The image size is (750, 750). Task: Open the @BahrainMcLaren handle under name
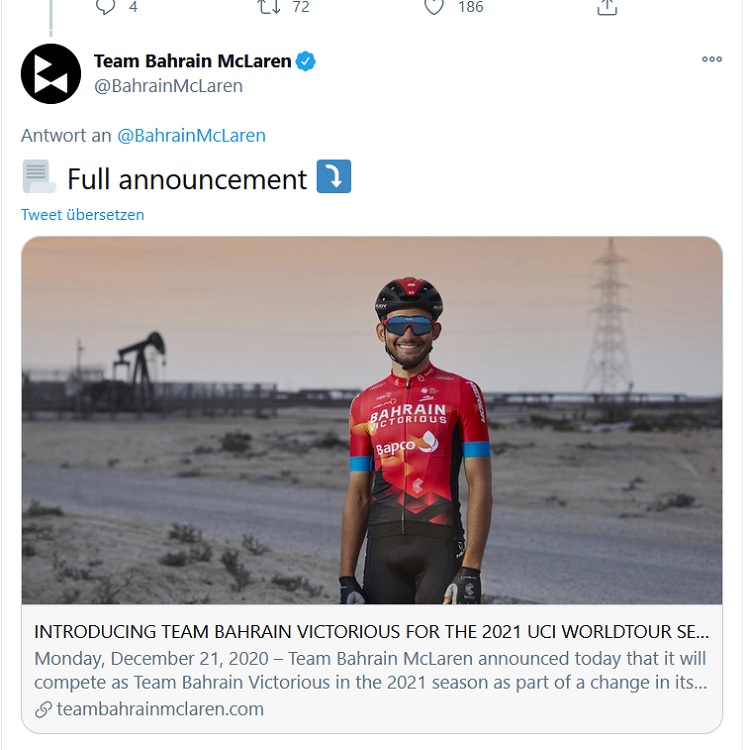tap(168, 86)
